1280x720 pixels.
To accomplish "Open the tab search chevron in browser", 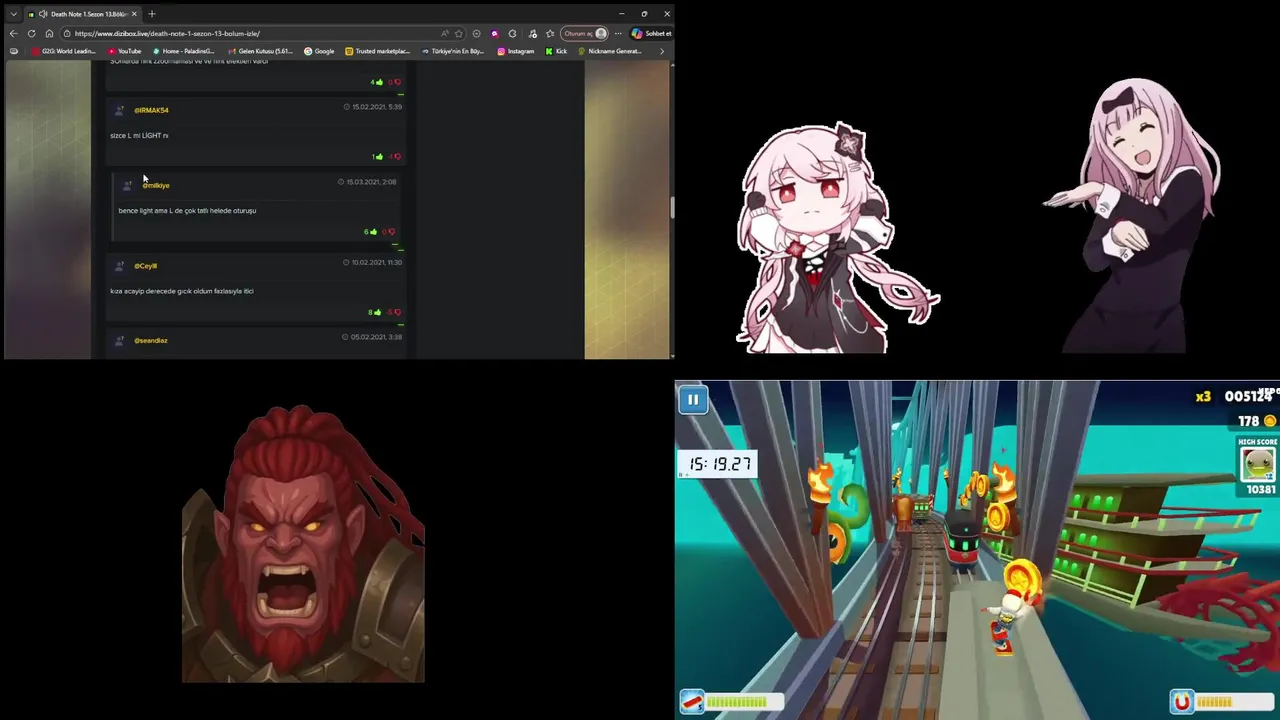I will pyautogui.click(x=13, y=14).
